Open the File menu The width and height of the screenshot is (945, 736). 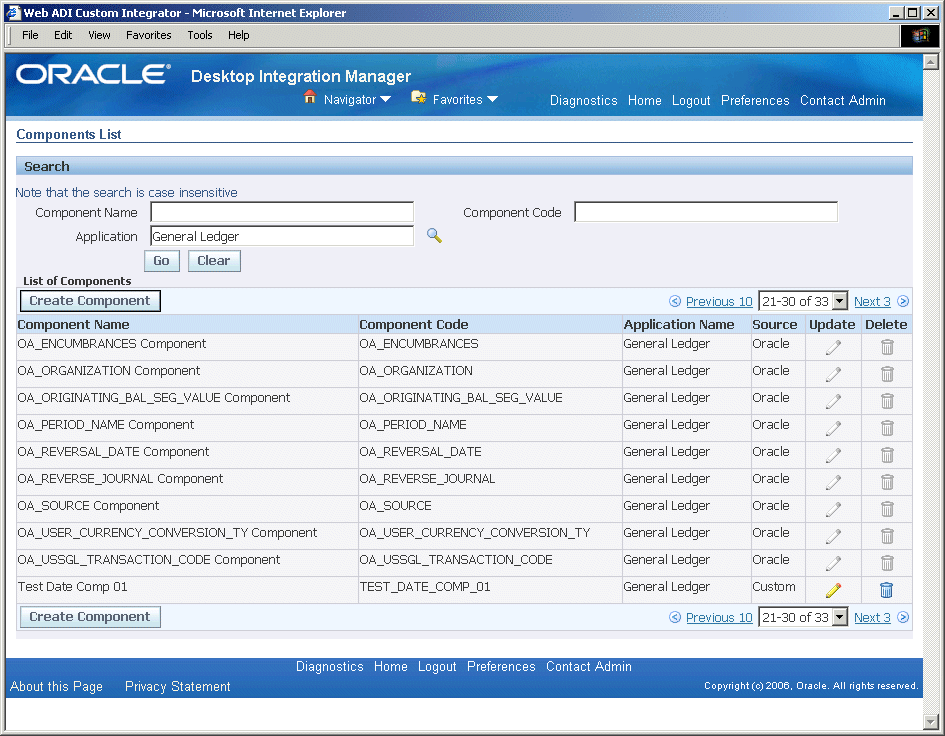click(x=30, y=35)
